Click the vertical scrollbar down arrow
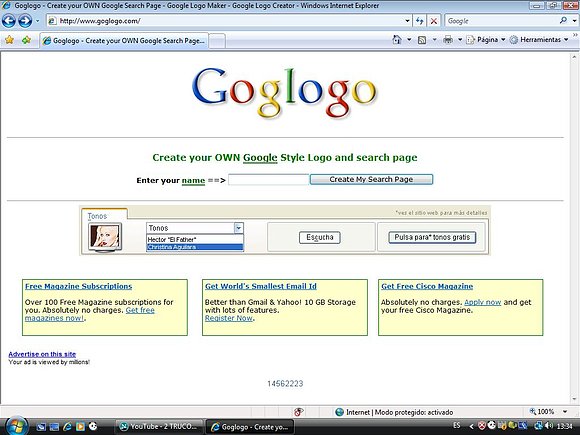The height and width of the screenshot is (435, 580). [x=574, y=399]
